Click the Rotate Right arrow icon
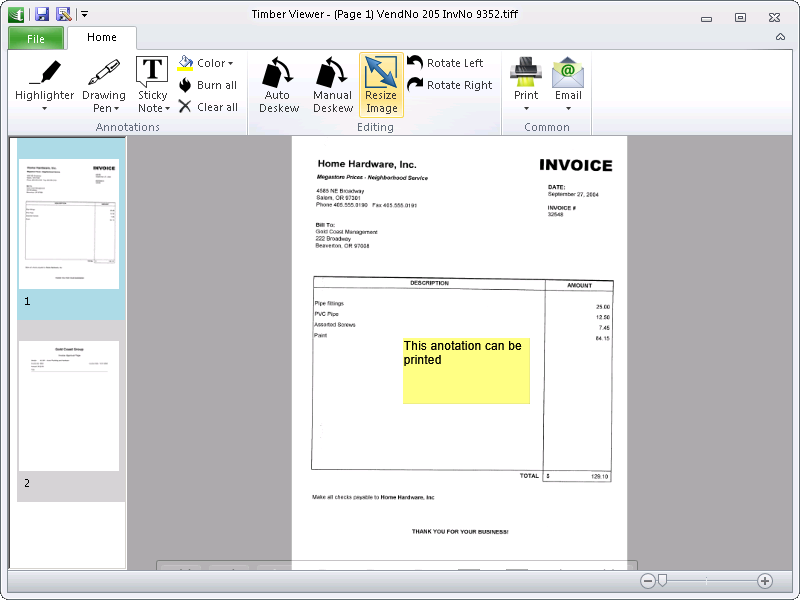This screenshot has height=600, width=800. point(415,84)
